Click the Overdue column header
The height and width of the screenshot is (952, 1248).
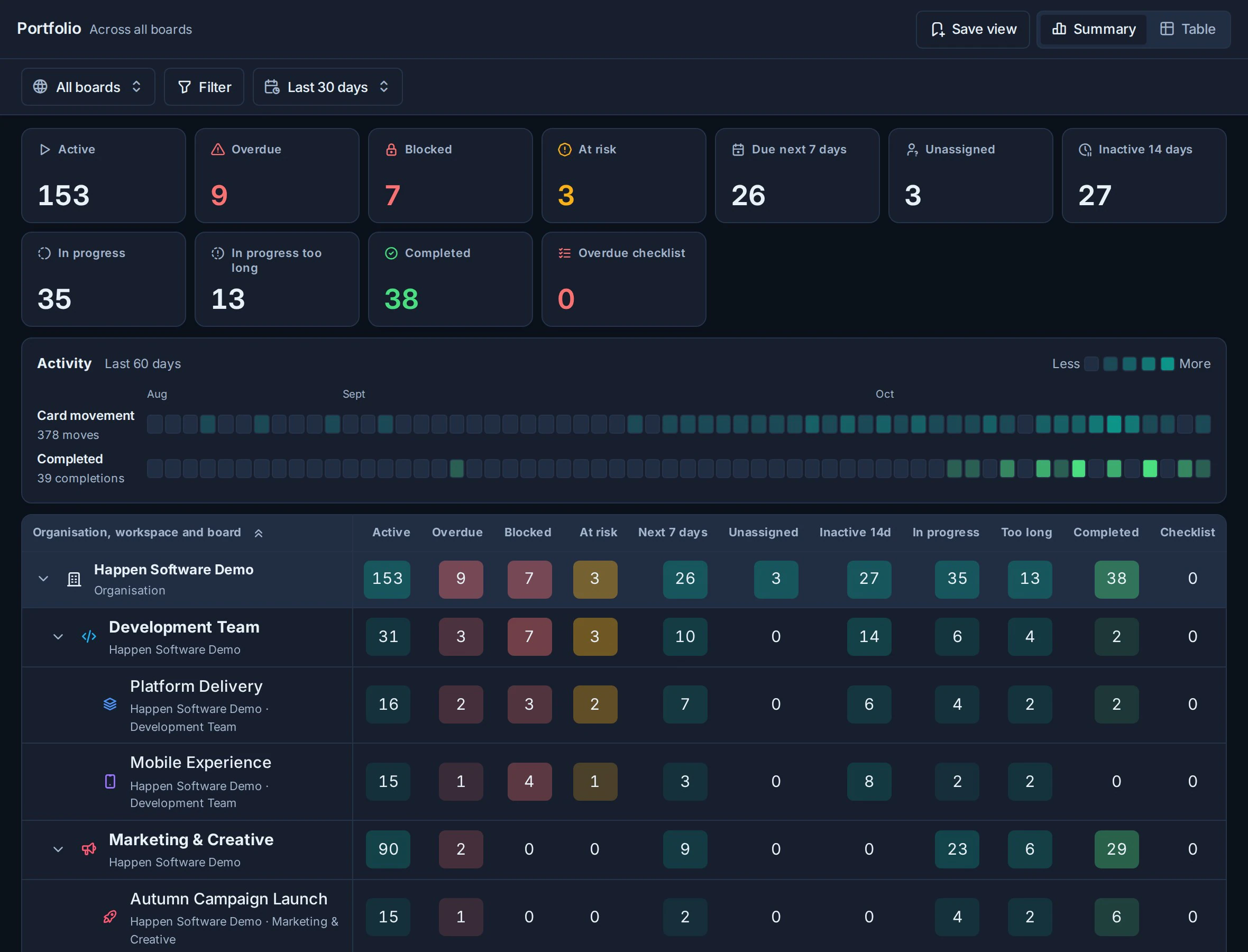coord(457,533)
